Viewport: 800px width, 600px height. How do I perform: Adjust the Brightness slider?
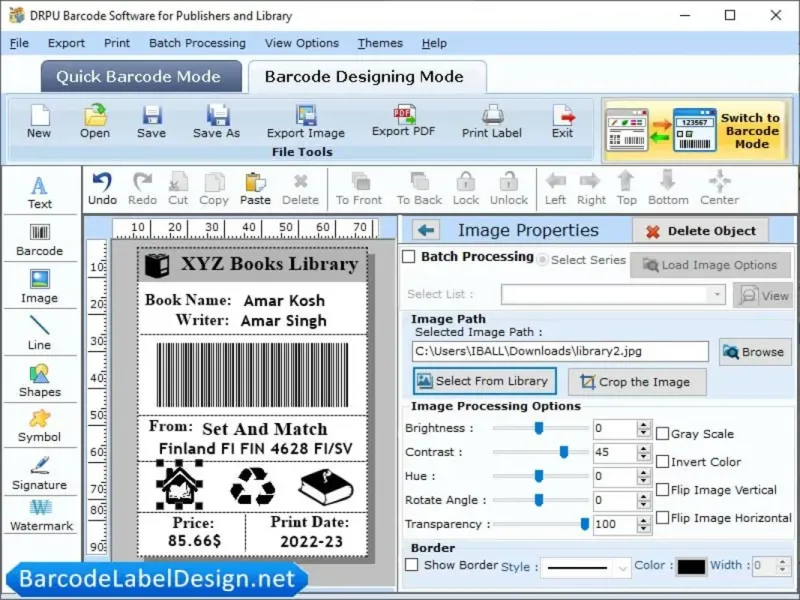tap(539, 428)
